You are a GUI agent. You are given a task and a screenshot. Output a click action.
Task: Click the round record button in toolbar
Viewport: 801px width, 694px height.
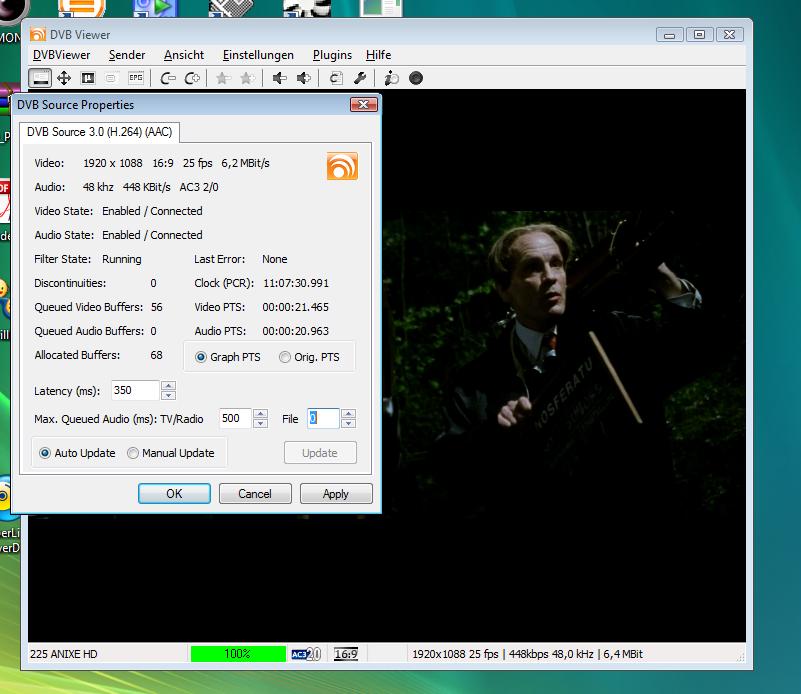click(x=416, y=78)
